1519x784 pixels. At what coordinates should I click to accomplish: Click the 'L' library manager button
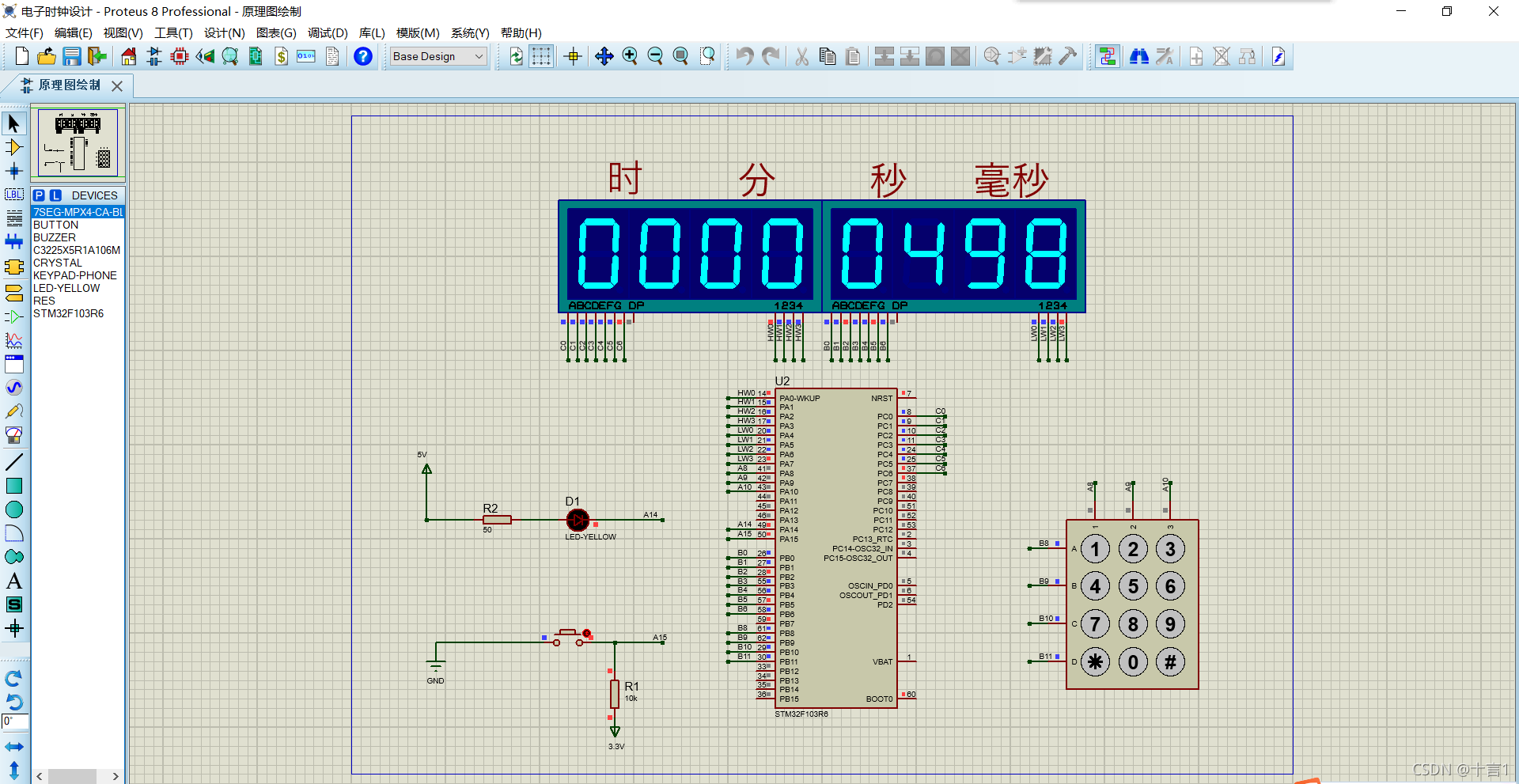tap(55, 195)
